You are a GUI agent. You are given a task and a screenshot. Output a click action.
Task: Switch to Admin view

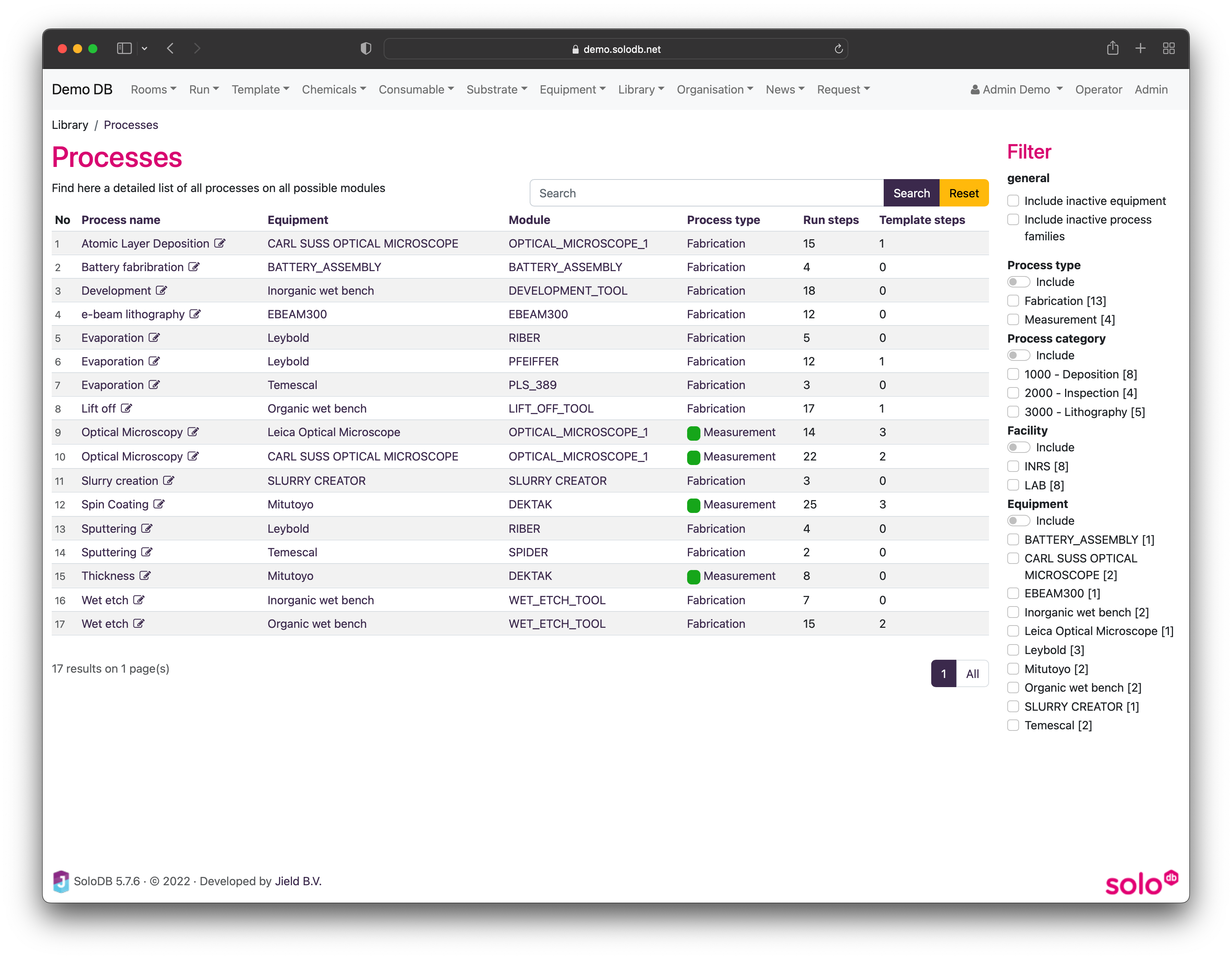[x=1151, y=89]
